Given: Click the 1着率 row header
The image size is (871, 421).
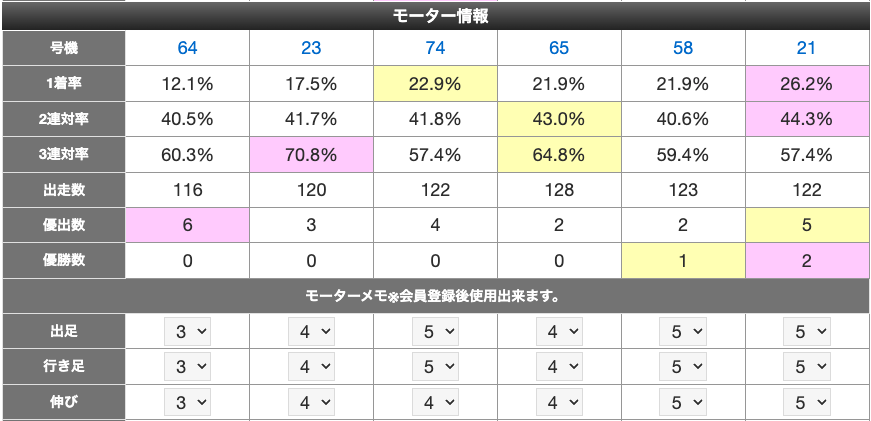Looking at the screenshot, I should tap(63, 84).
